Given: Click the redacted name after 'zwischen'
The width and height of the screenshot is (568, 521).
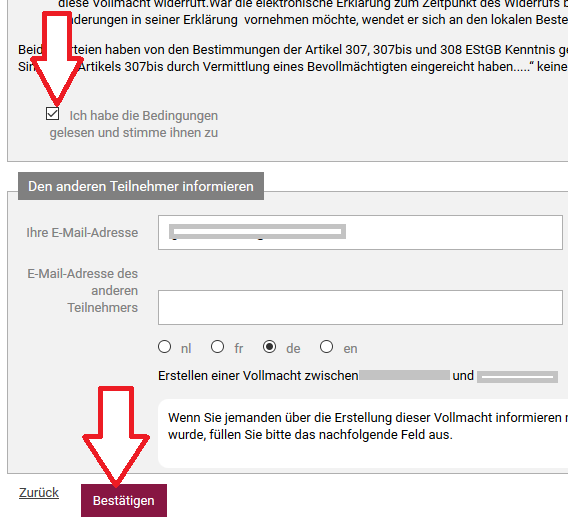Looking at the screenshot, I should (405, 375).
